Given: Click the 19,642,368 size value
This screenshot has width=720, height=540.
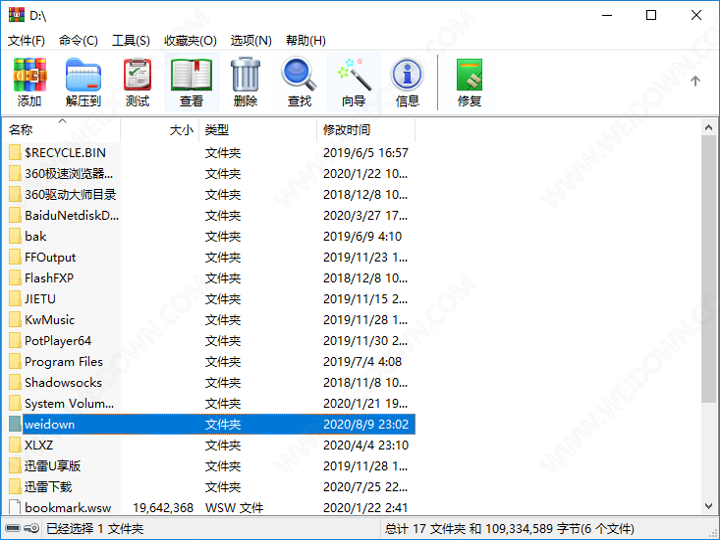Looking at the screenshot, I should pyautogui.click(x=163, y=507).
